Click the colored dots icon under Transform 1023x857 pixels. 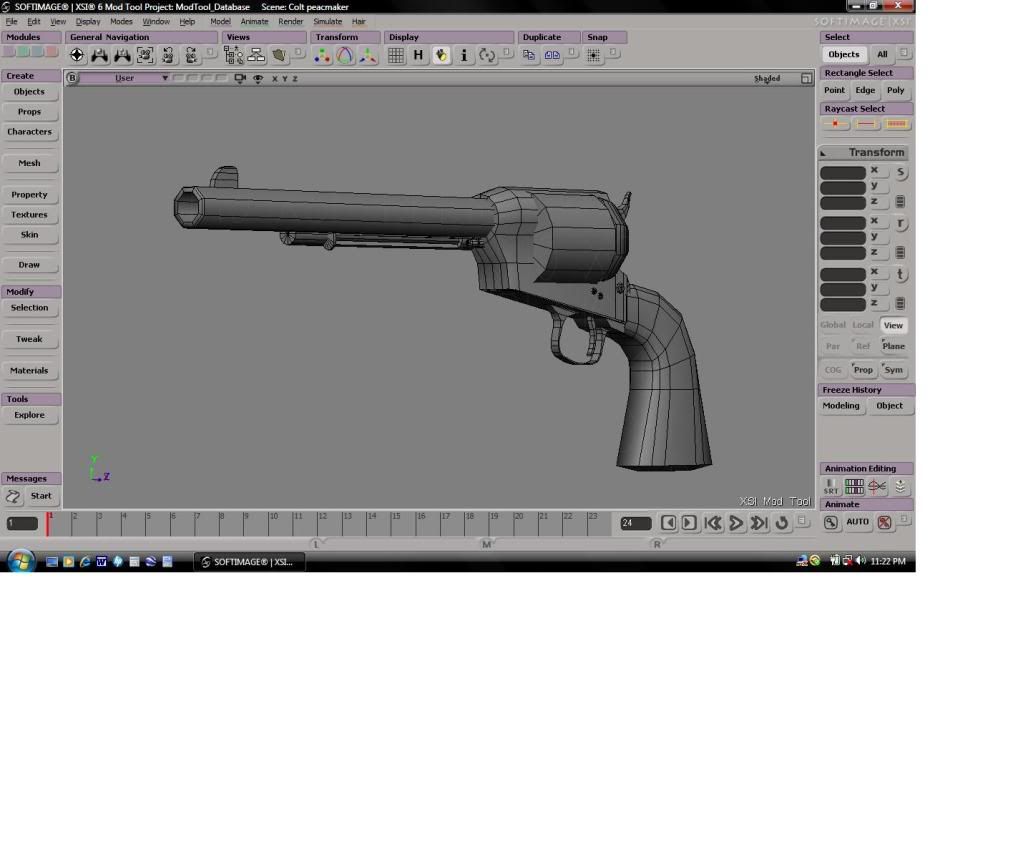pyautogui.click(x=322, y=56)
